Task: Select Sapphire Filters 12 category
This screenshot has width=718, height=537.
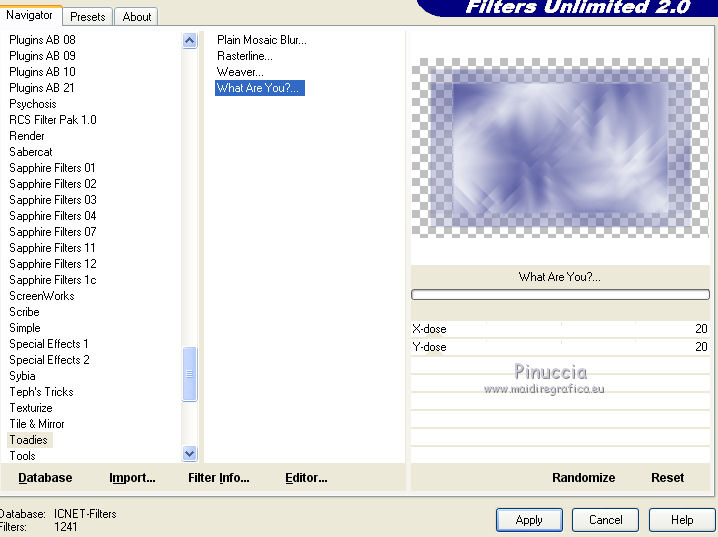Action: (53, 264)
